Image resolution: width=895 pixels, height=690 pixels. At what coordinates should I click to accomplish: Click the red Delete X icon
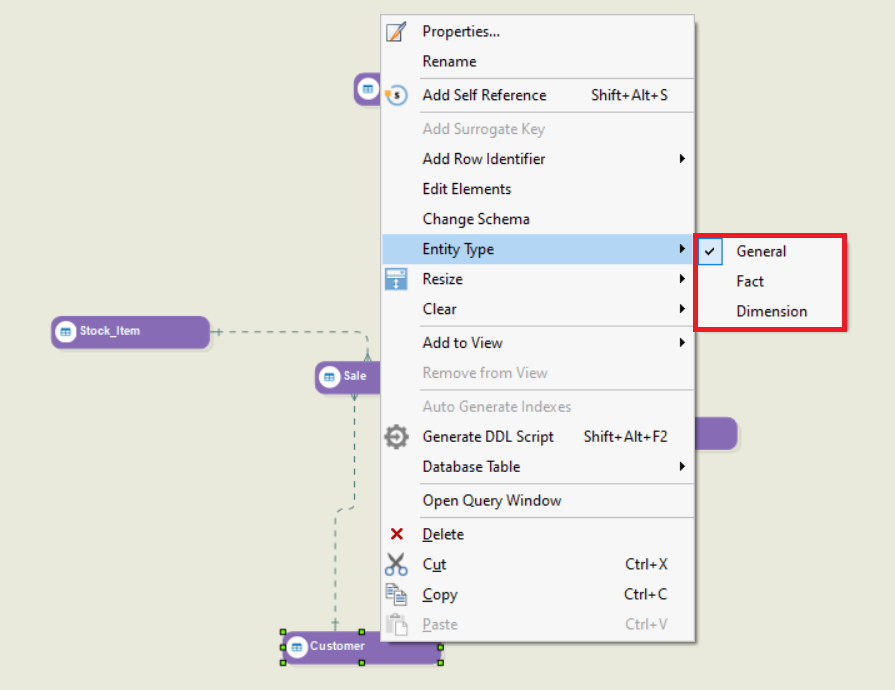coord(397,533)
